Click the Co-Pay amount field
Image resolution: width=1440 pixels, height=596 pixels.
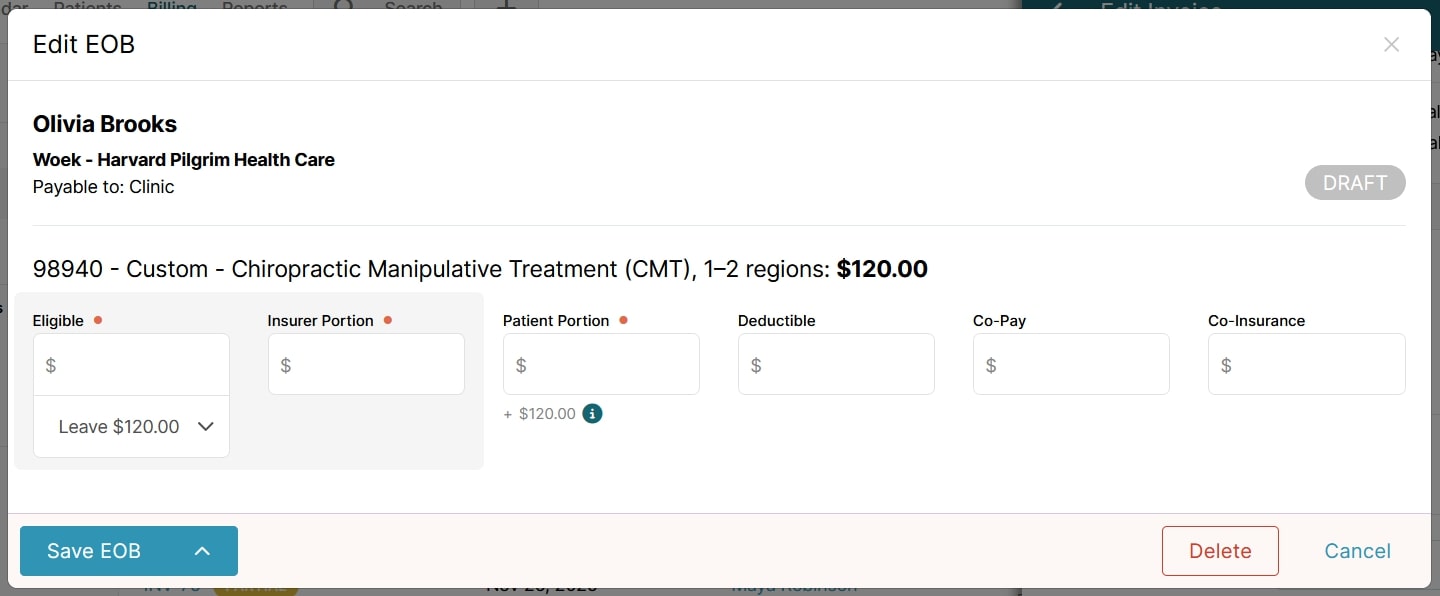[x=1071, y=364]
